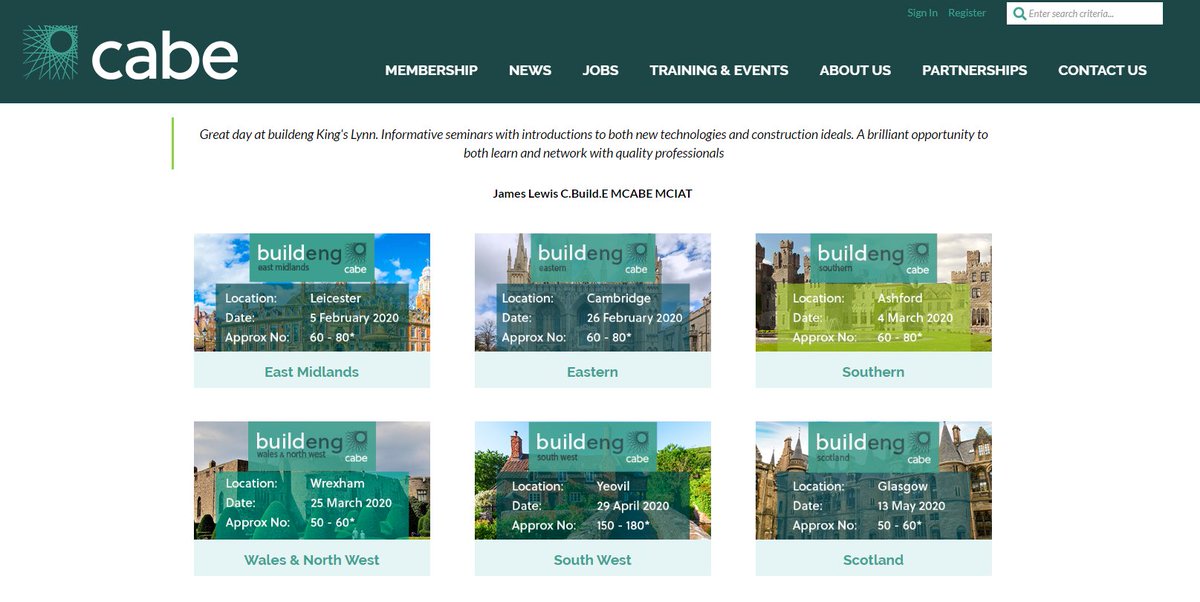Click the Eastern caption link

point(593,372)
